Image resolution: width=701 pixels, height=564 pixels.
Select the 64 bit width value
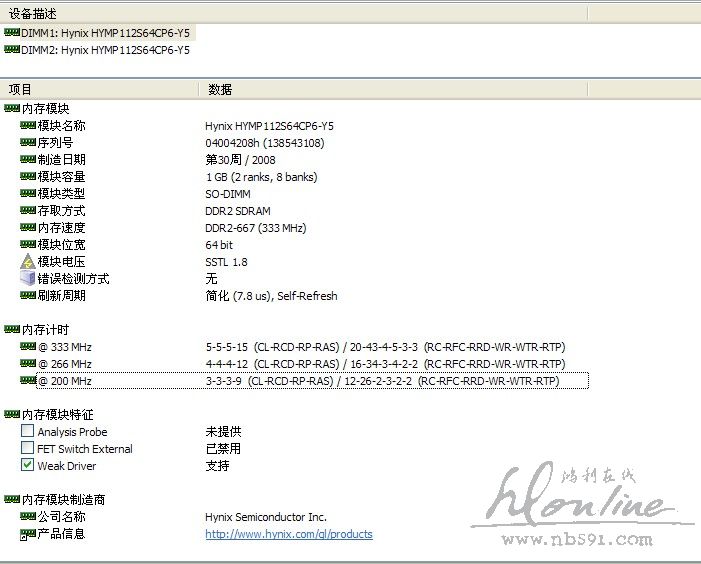(219, 245)
